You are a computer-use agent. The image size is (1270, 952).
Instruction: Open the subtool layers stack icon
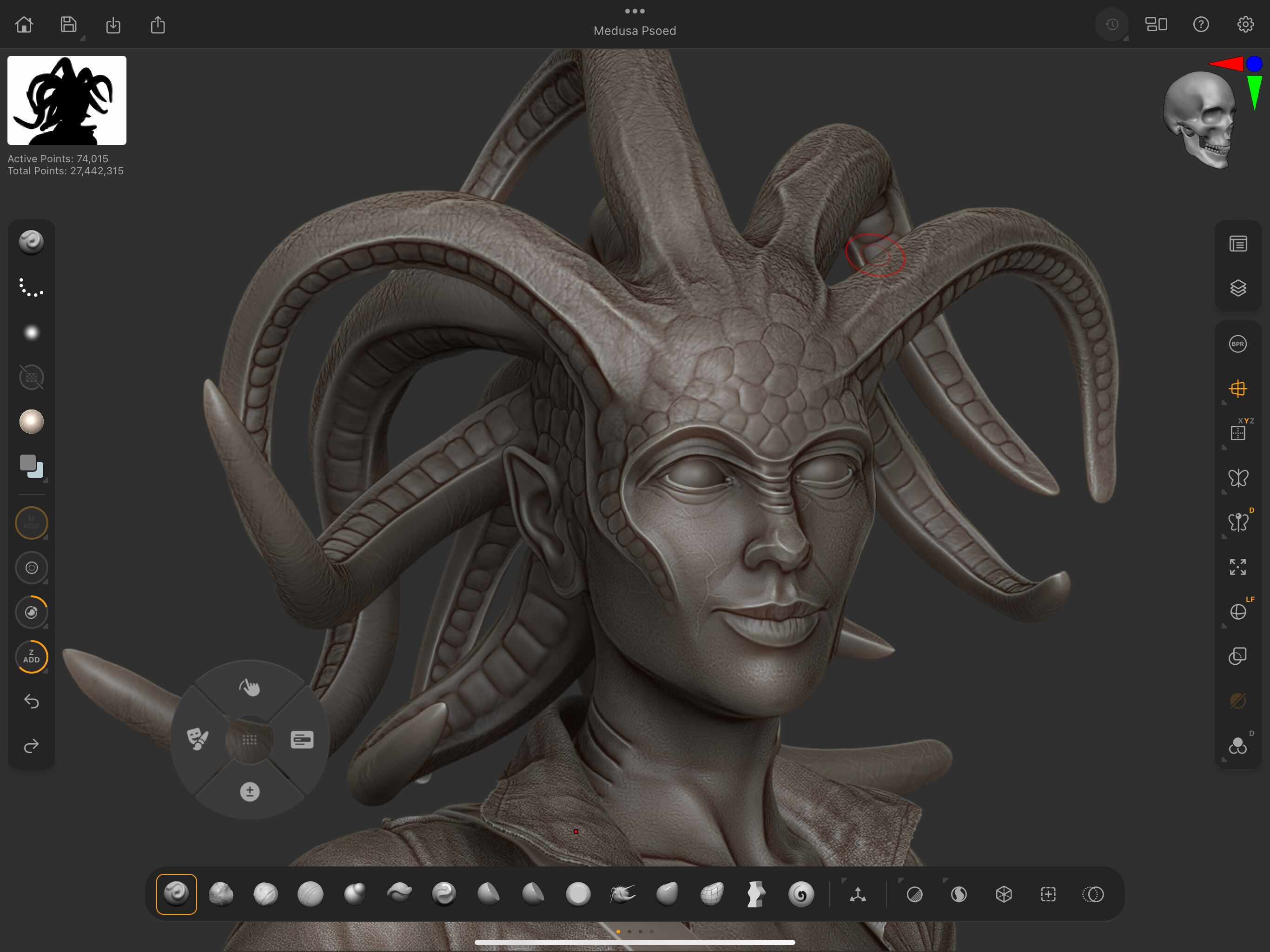tap(1238, 288)
